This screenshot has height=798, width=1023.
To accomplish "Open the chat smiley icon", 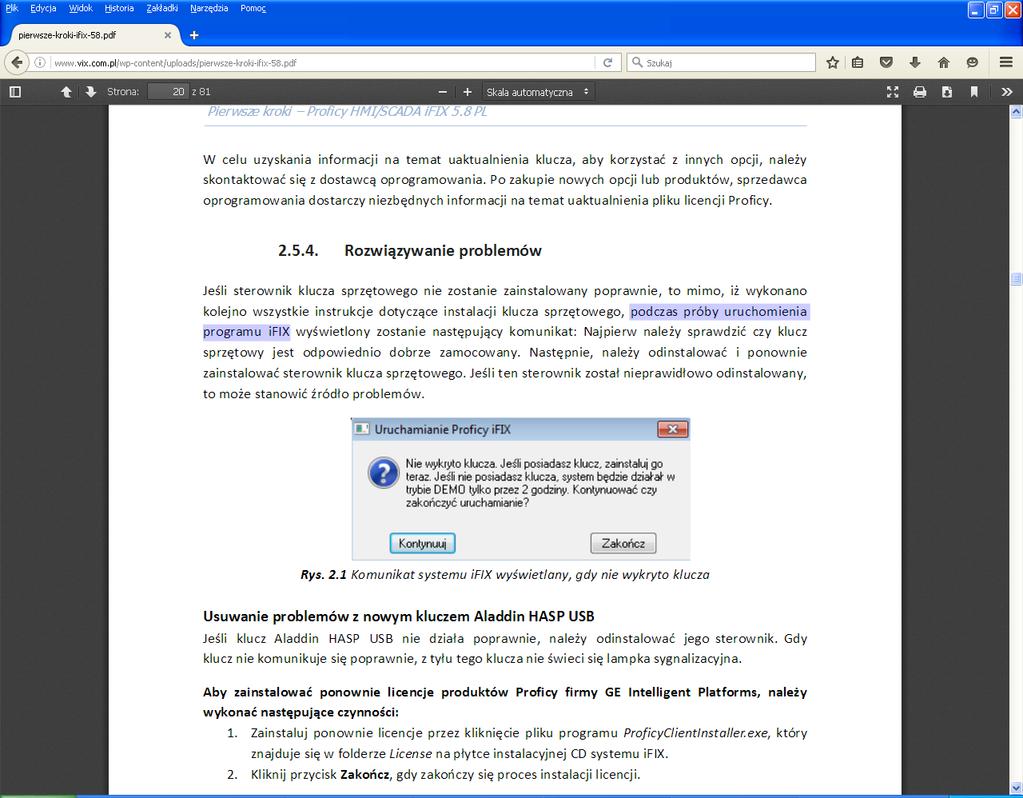I will (972, 63).
